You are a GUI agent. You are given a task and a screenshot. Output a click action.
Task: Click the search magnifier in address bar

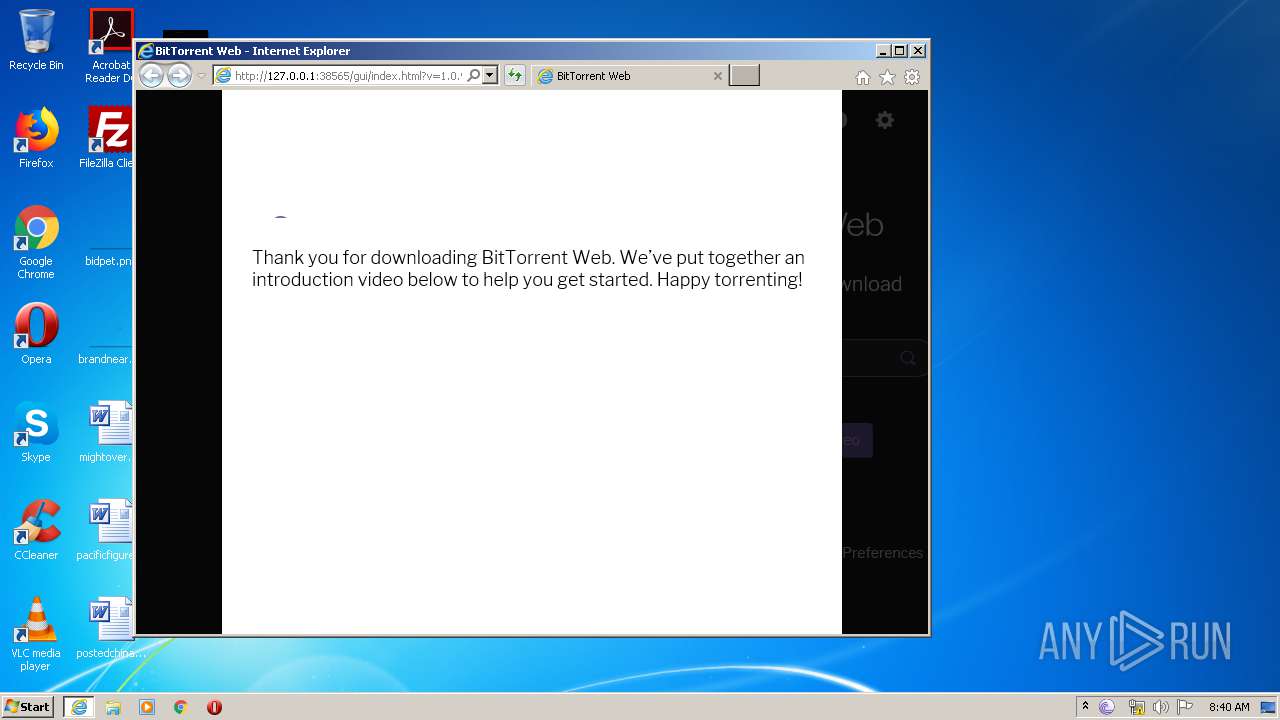(474, 76)
